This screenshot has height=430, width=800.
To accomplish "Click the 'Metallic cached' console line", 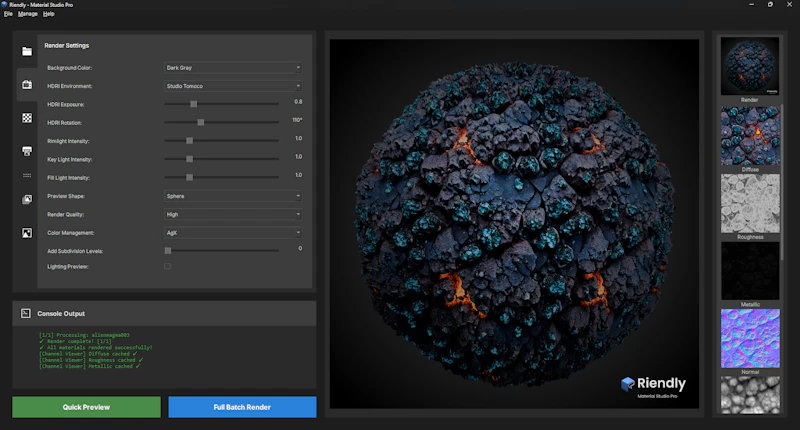I will pos(90,366).
